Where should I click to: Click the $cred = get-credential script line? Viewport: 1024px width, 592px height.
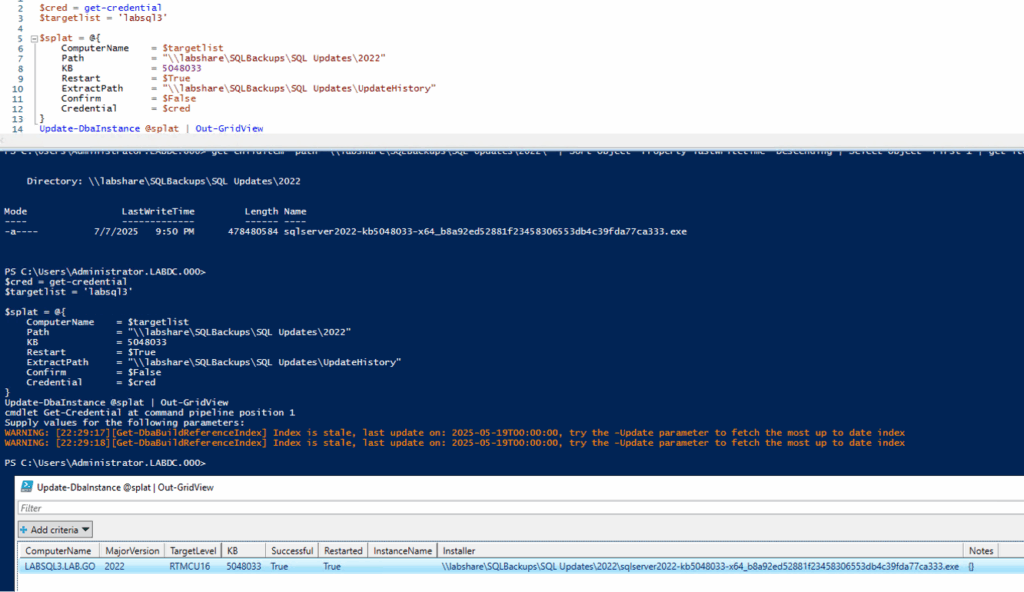pyautogui.click(x=98, y=8)
